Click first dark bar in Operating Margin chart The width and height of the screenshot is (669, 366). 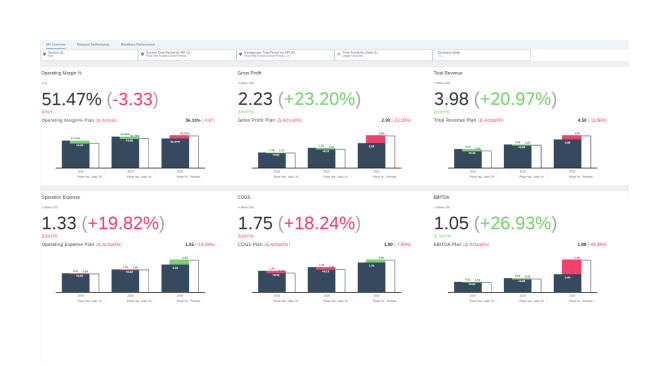pyautogui.click(x=76, y=155)
